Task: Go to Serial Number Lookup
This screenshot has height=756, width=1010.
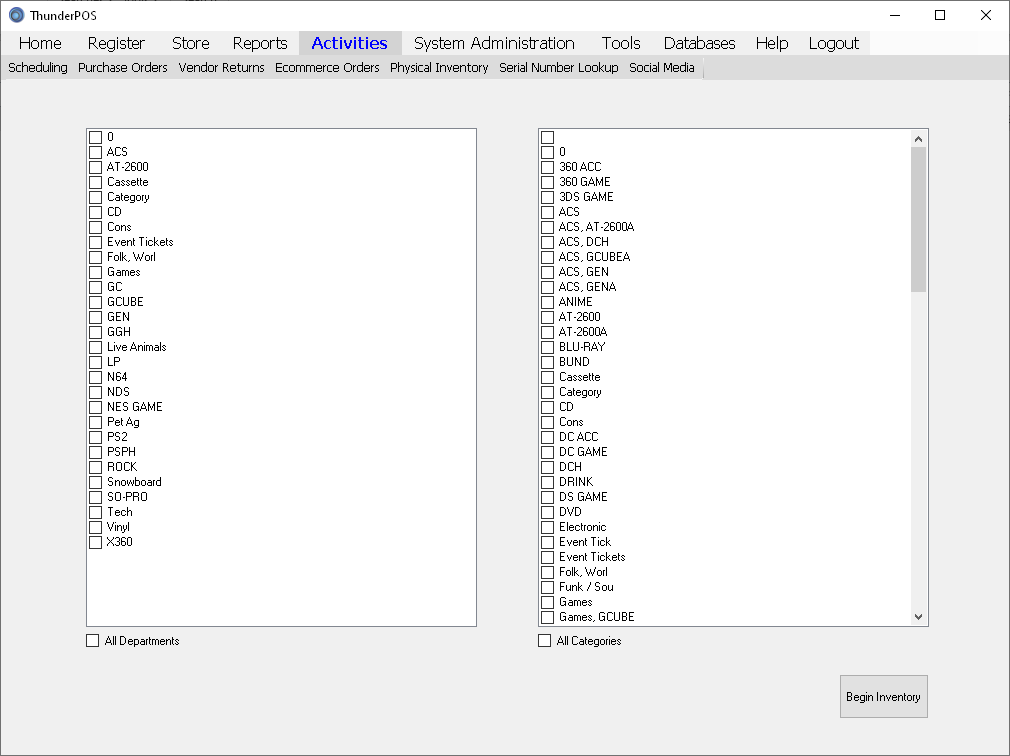Action: (558, 68)
